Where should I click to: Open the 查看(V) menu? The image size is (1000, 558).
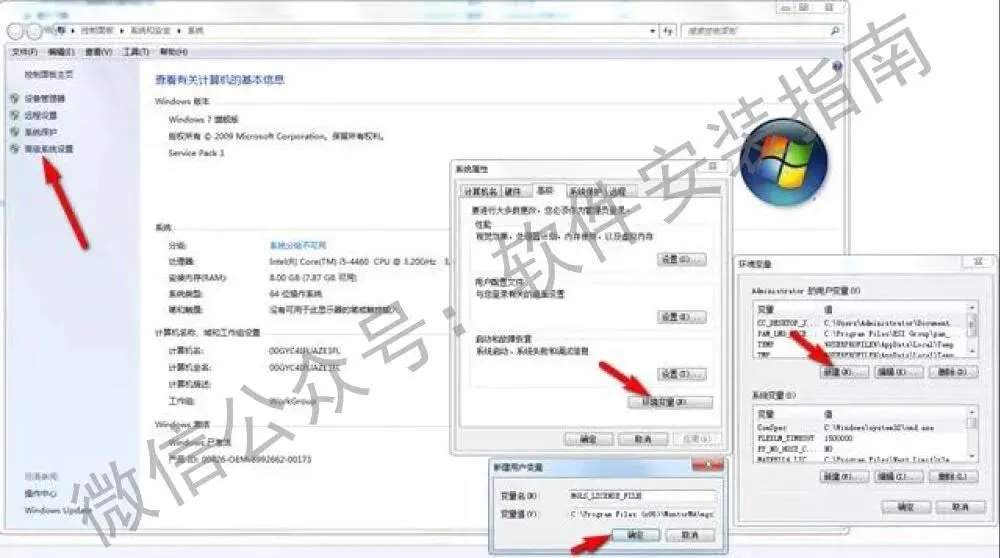[x=98, y=52]
